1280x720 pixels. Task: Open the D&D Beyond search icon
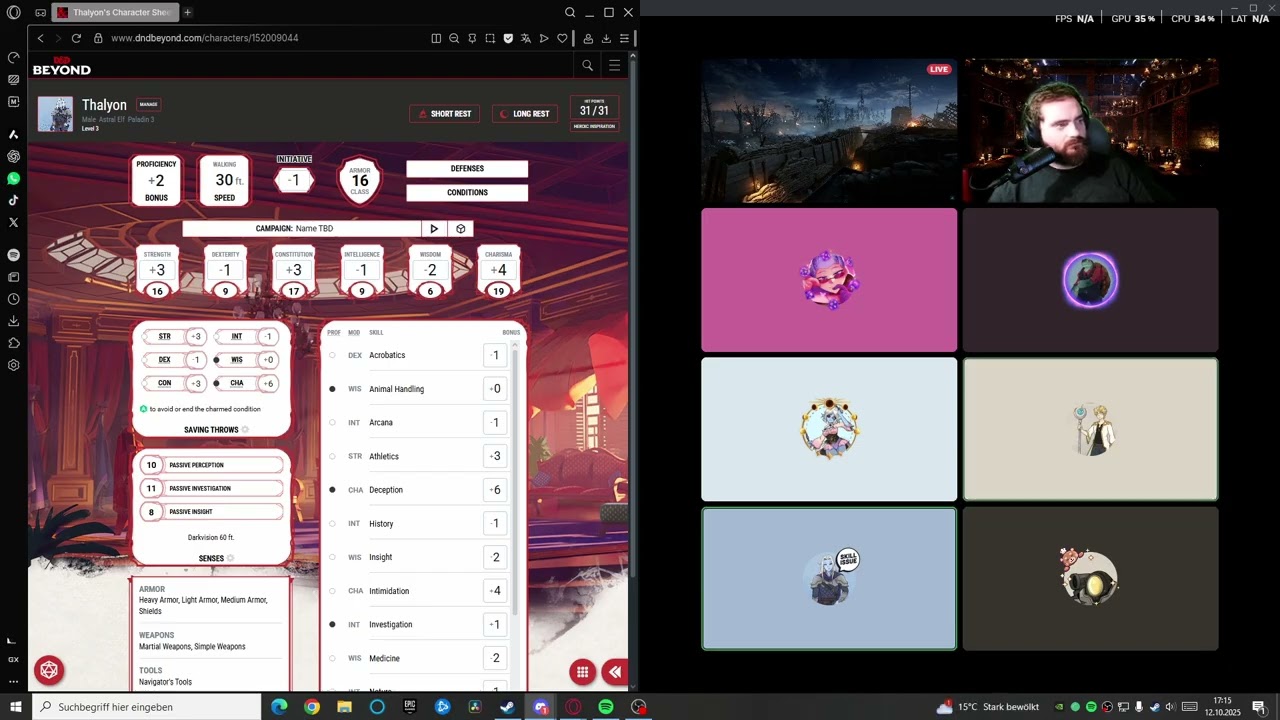tap(588, 66)
